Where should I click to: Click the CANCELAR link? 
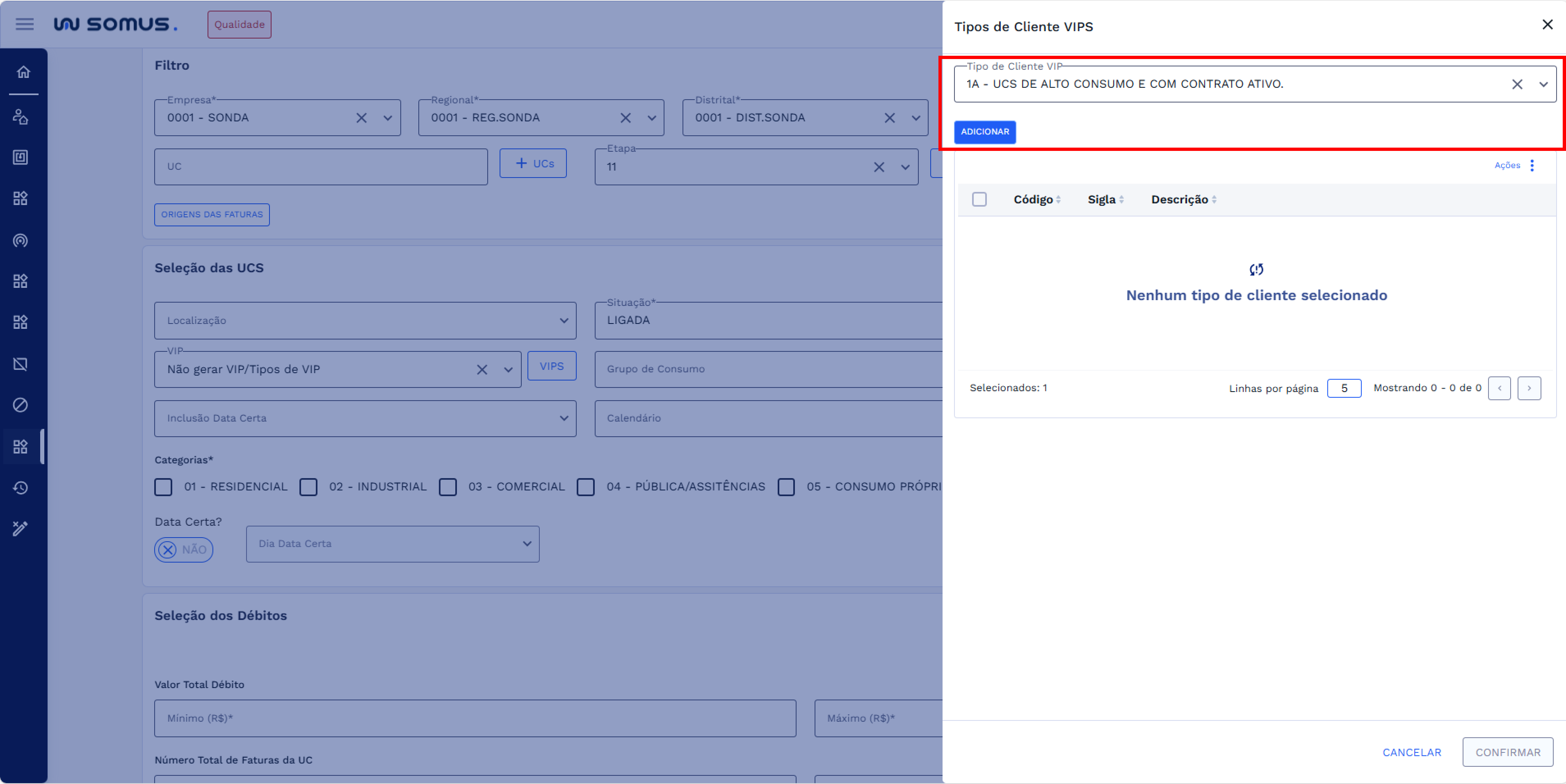pyautogui.click(x=1411, y=752)
